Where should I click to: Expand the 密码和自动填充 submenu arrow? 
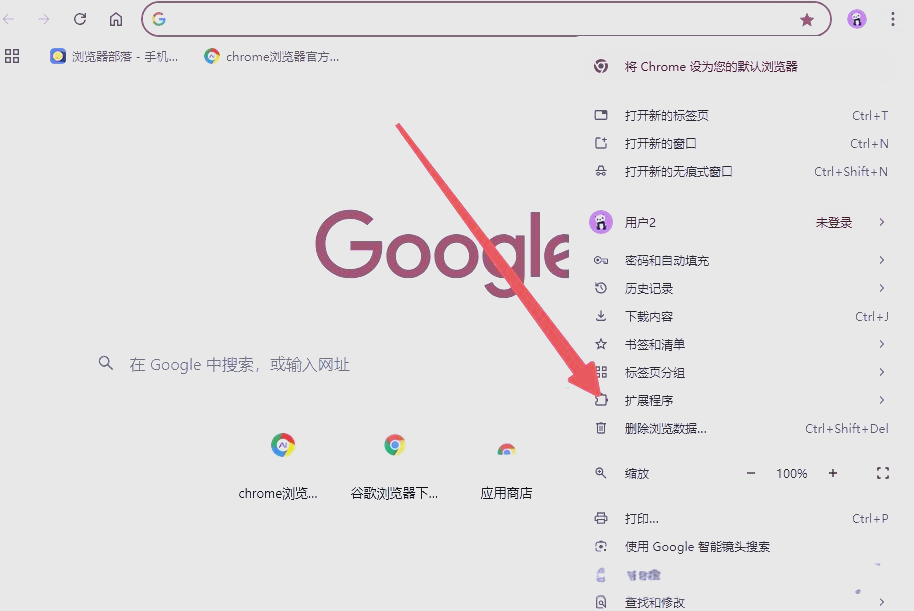click(881, 260)
